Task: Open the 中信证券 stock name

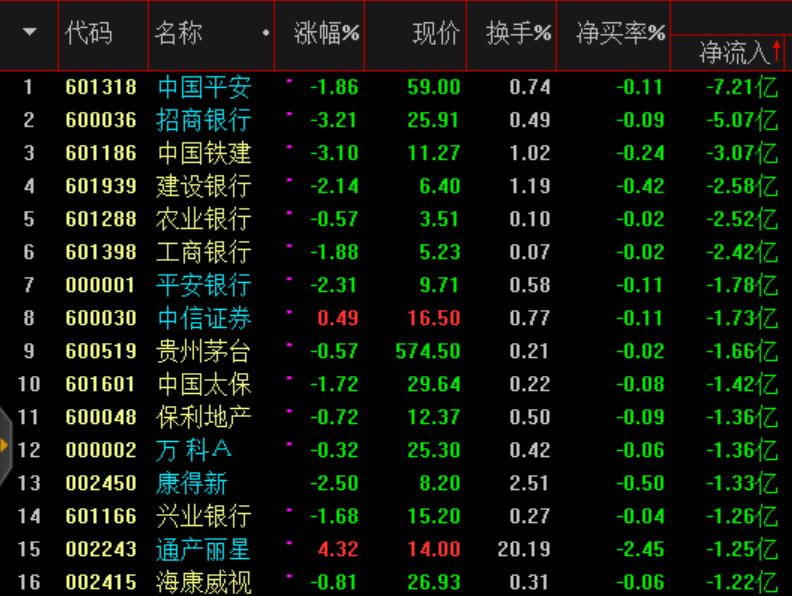Action: pyautogui.click(x=204, y=319)
